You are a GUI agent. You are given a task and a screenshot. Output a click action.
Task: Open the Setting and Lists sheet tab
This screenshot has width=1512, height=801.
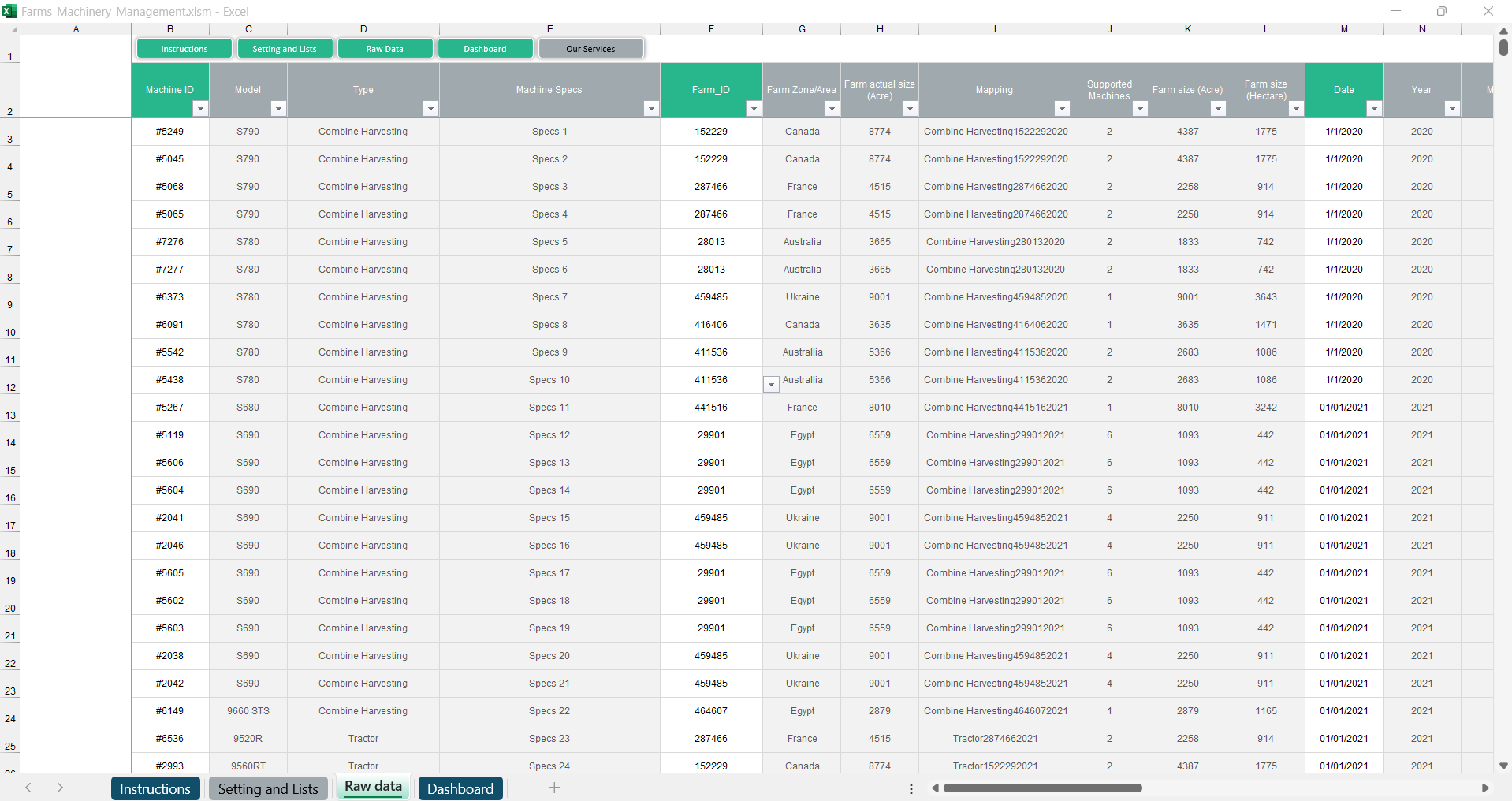coord(268,788)
